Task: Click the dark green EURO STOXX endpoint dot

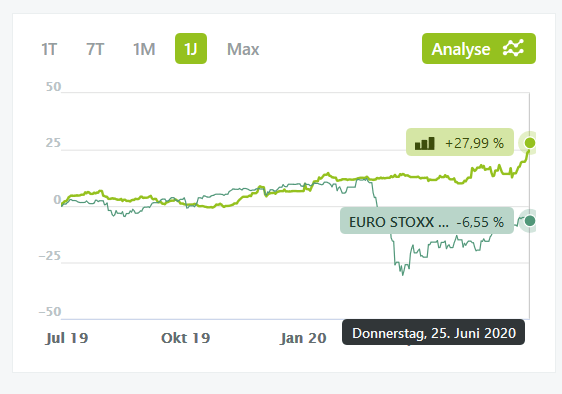Action: point(530,221)
